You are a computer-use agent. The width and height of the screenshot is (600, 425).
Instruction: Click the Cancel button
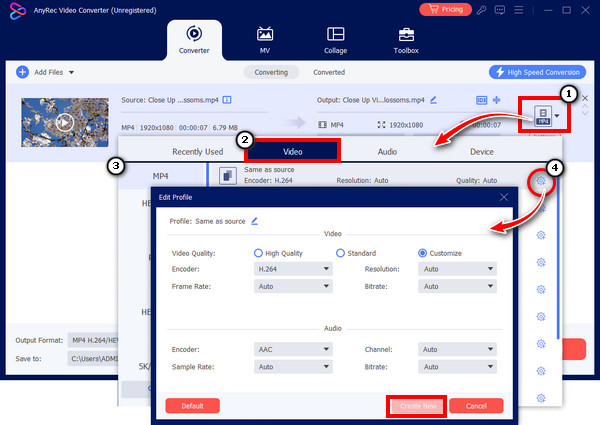476,406
